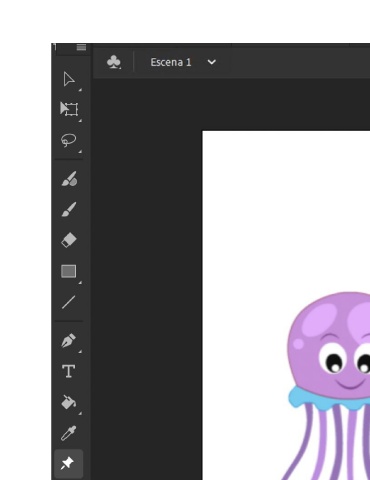Select the Selection arrow tool
The image size is (370, 480).
[69, 79]
